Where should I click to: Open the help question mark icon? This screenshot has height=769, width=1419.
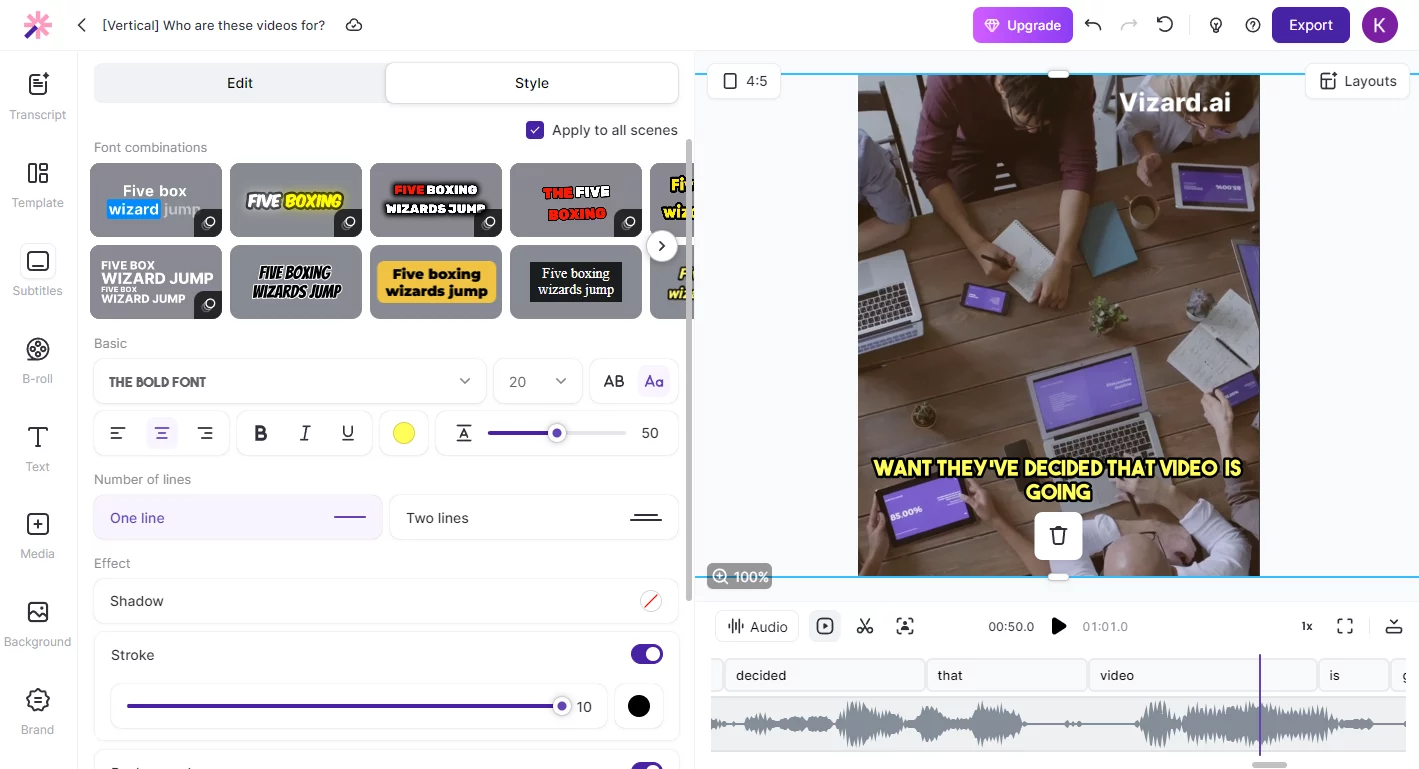tap(1253, 25)
